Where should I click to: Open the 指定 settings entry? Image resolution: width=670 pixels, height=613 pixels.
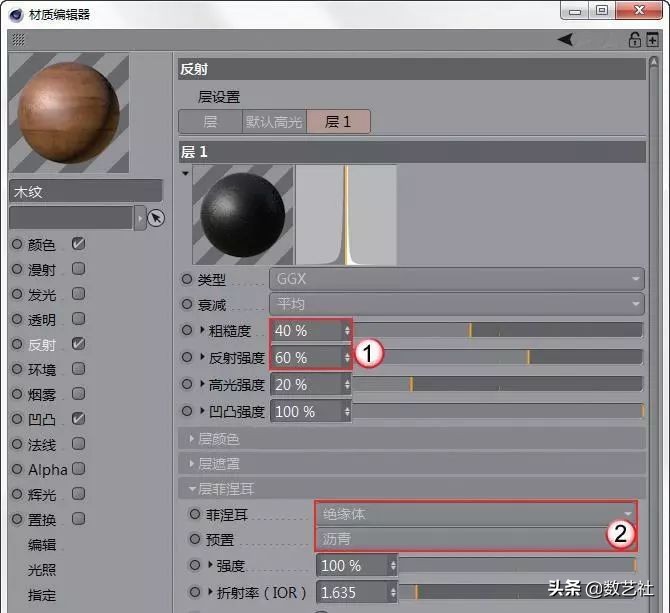tap(42, 595)
